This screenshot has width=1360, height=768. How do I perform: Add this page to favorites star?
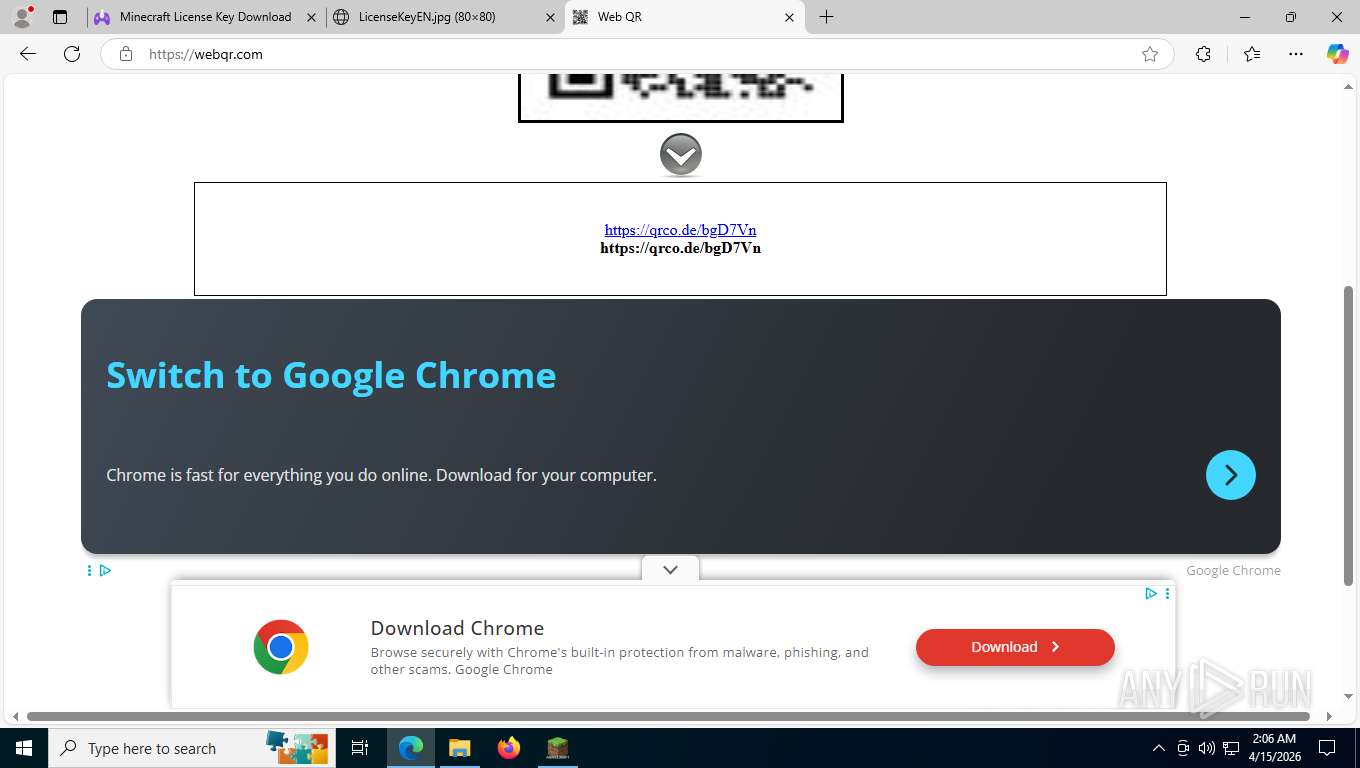pos(1150,54)
